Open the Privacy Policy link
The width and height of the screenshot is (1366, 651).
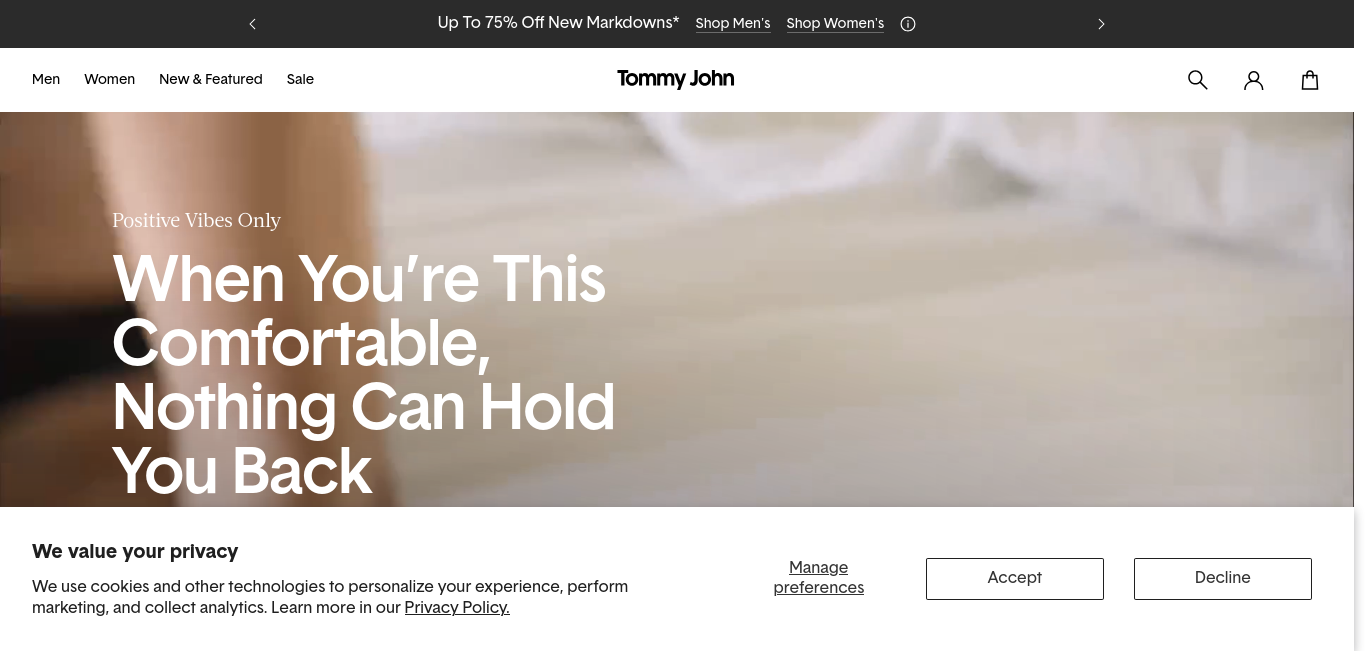(x=457, y=607)
